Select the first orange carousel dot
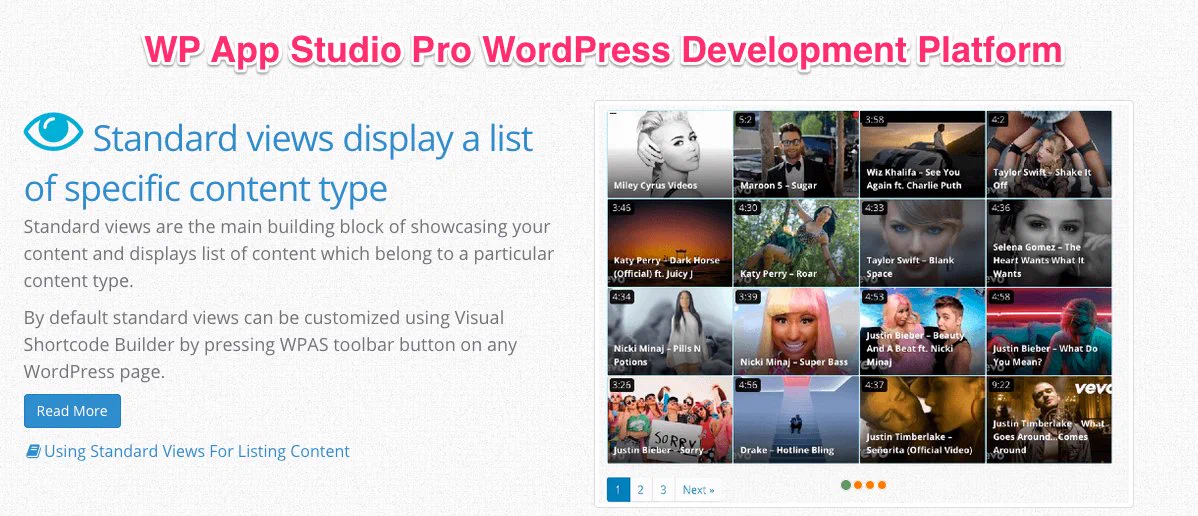Viewport: 1198px width, 516px height. point(858,485)
